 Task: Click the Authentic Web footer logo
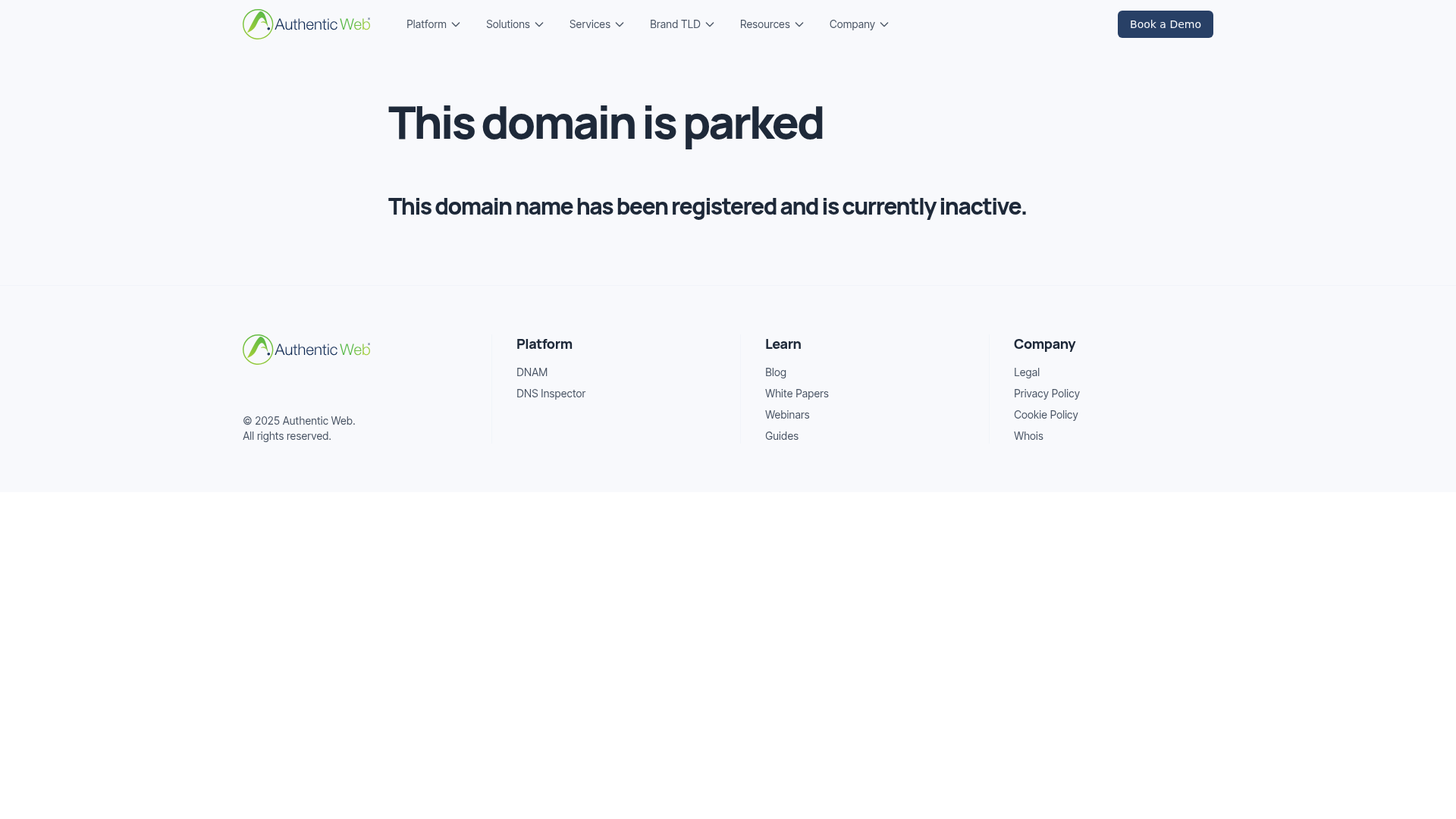[306, 350]
